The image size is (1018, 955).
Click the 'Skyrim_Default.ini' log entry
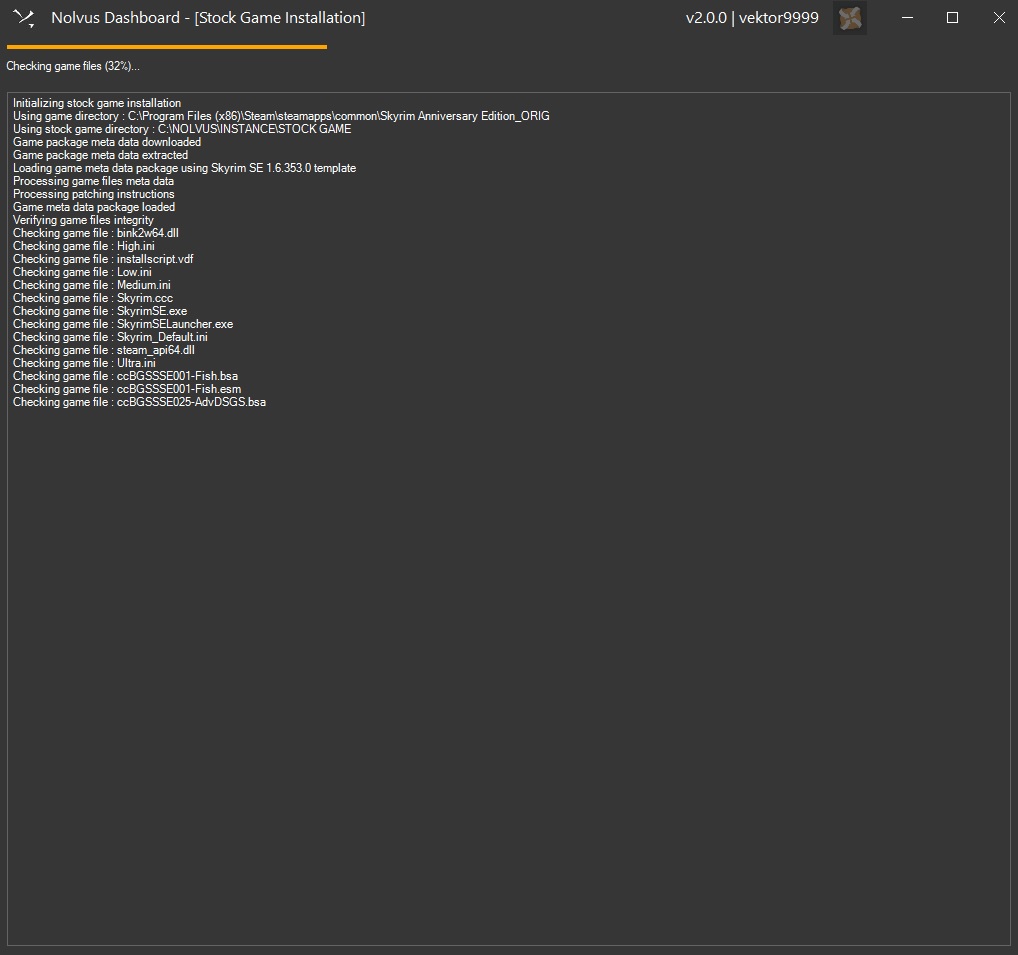[110, 337]
